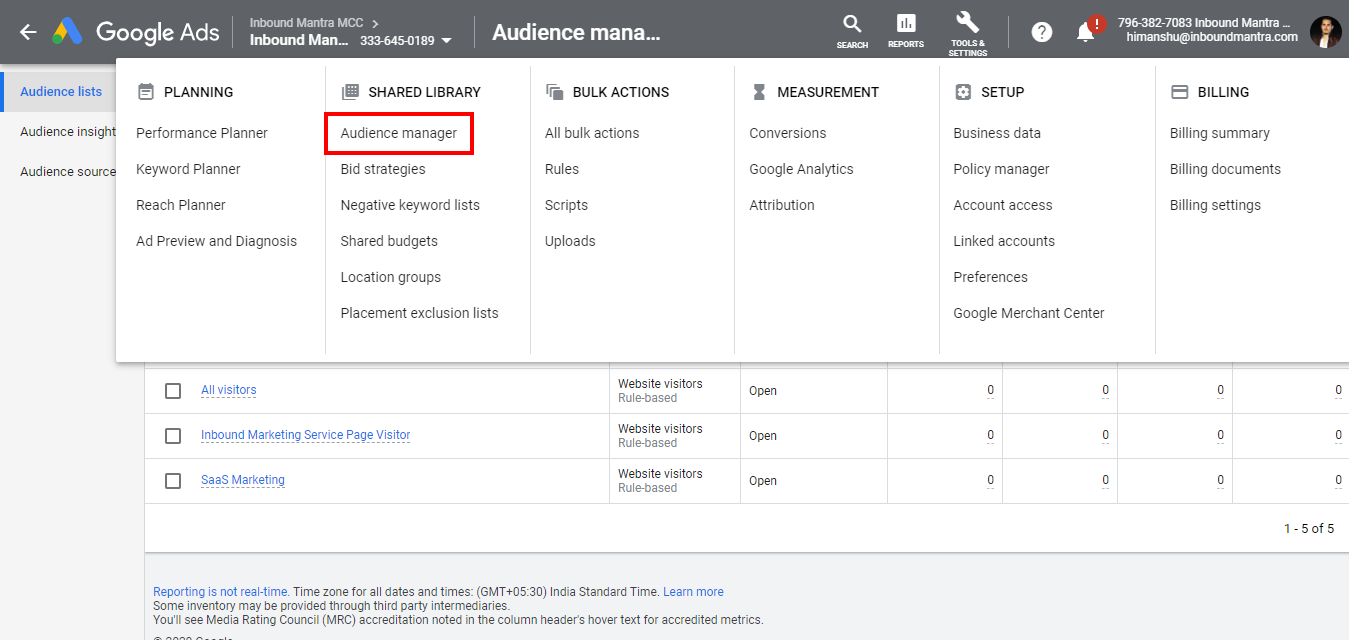Image resolution: width=1349 pixels, height=640 pixels.
Task: Click the Learn more link
Action: pyautogui.click(x=693, y=592)
